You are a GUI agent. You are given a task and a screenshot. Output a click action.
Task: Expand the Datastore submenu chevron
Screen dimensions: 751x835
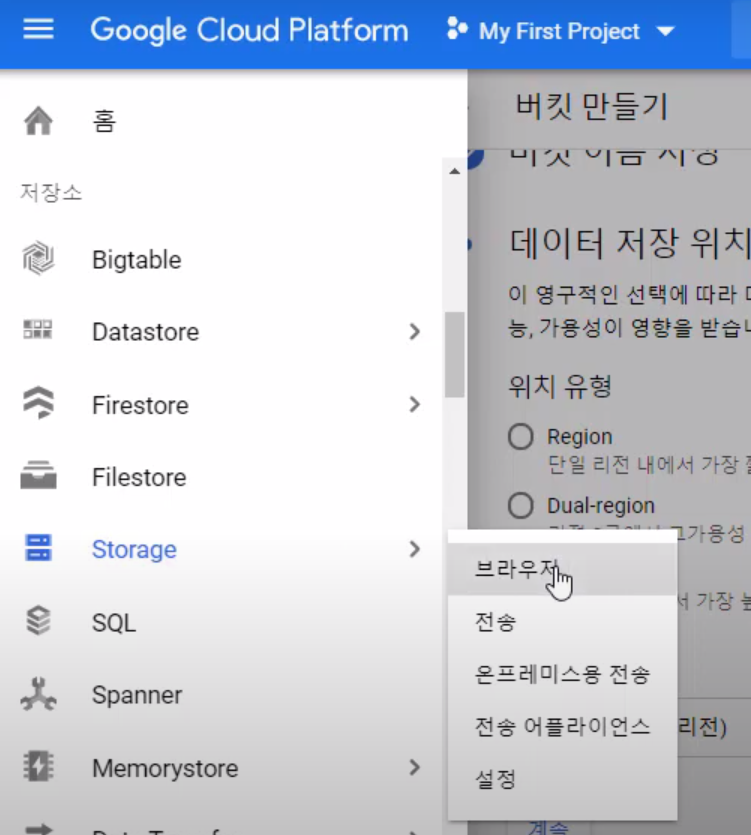(x=414, y=331)
